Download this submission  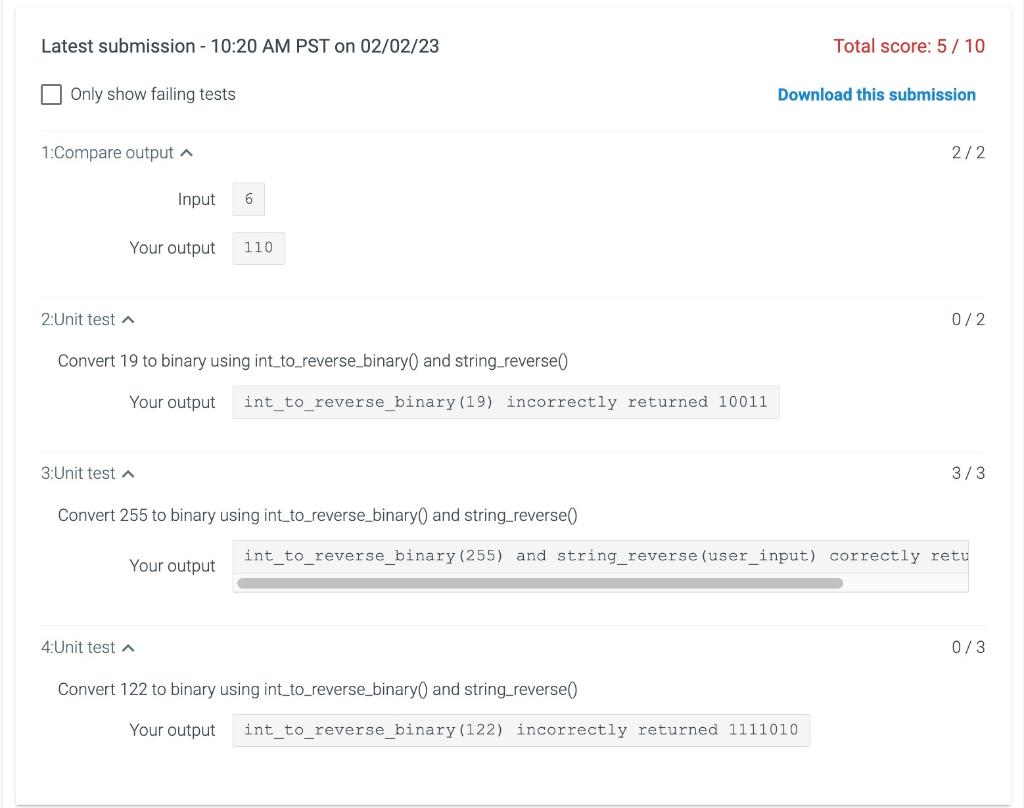tap(876, 95)
